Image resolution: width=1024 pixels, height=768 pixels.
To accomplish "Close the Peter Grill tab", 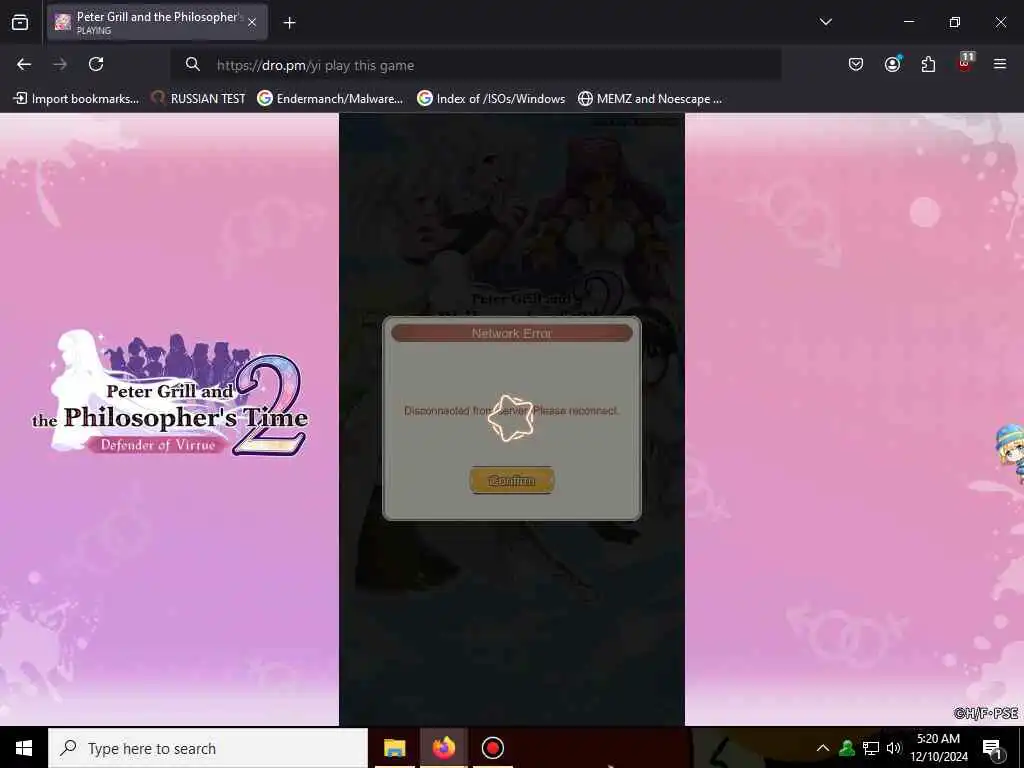I will coord(252,22).
